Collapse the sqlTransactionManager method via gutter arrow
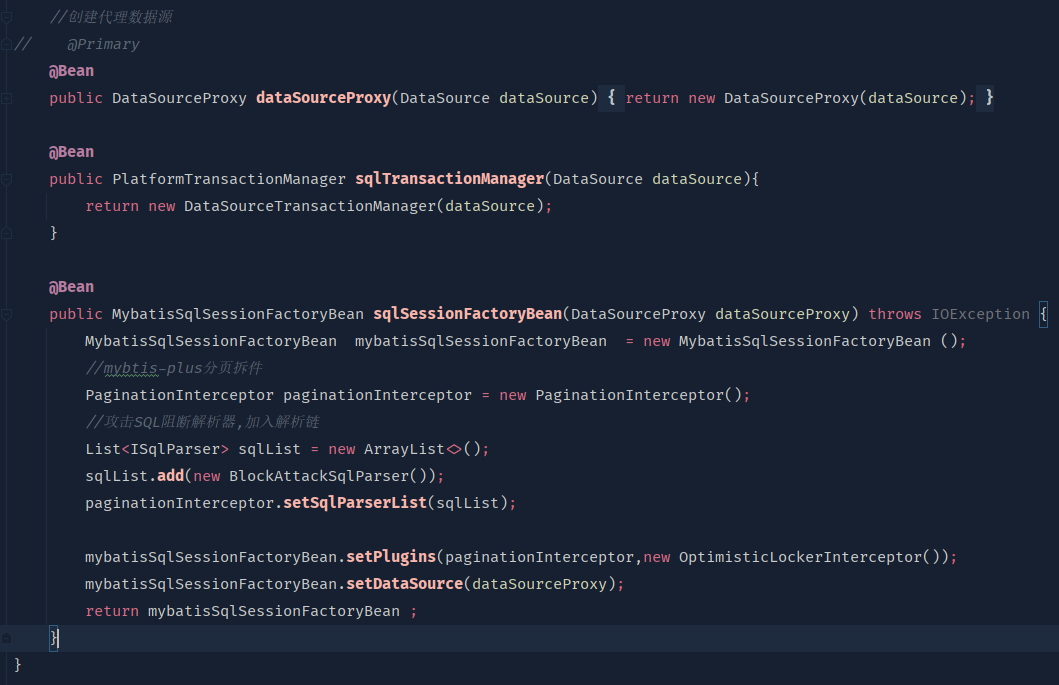 (6, 178)
